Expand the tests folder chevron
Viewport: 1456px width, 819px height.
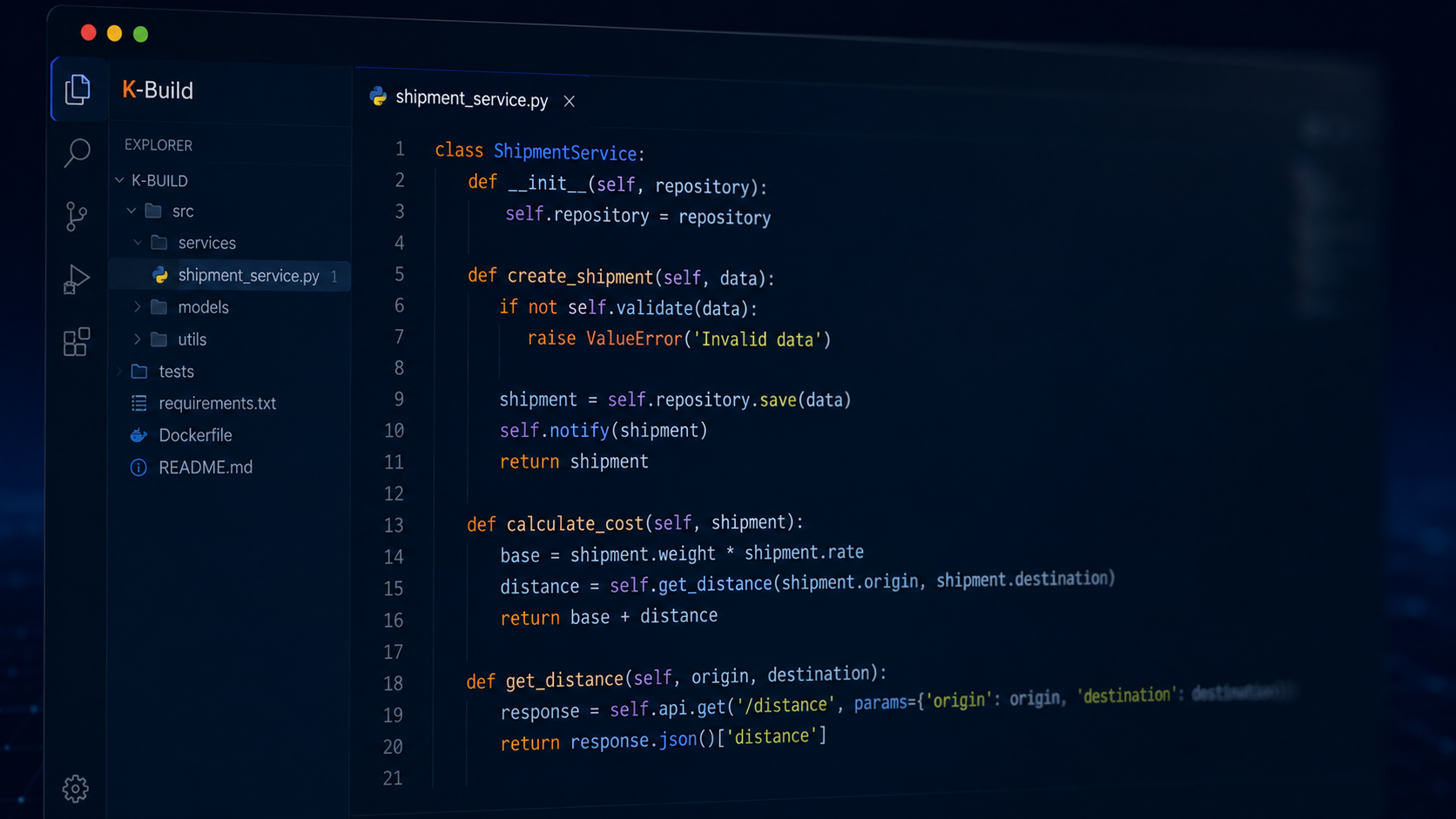pyautogui.click(x=119, y=372)
